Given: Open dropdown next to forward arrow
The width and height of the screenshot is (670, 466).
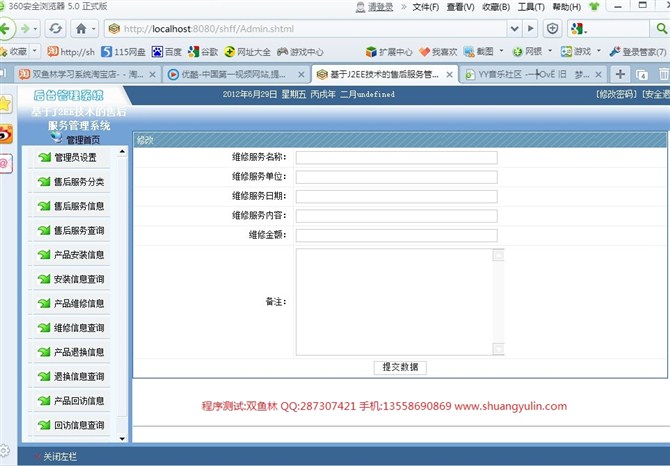Looking at the screenshot, I should 35,29.
